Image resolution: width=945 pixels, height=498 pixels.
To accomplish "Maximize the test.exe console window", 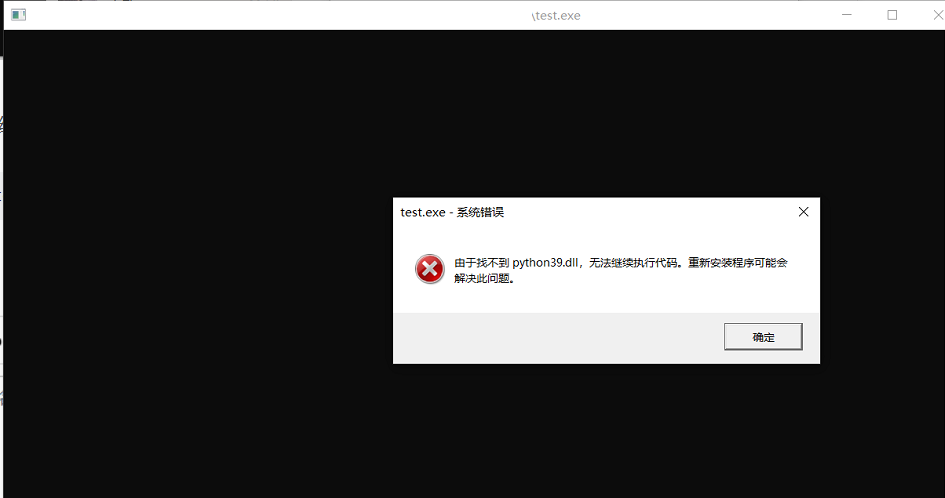I will (x=892, y=15).
